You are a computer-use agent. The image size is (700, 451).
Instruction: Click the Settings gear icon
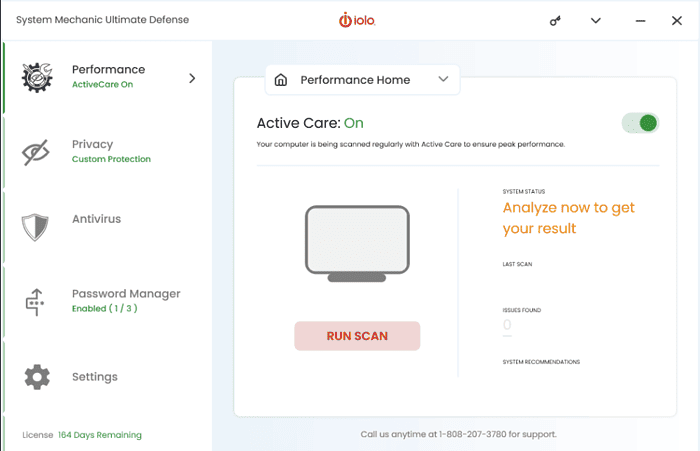coord(37,377)
